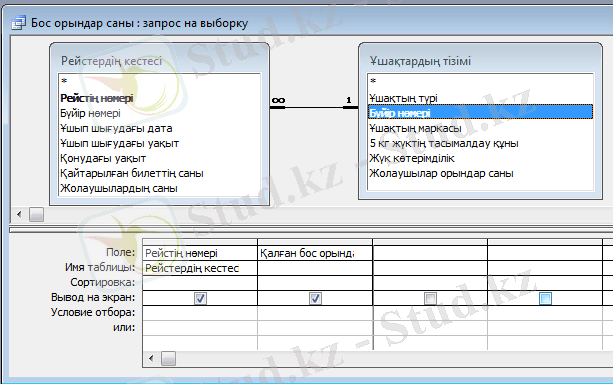Select the Ұшақтың маркасы field

[x=480, y=128]
